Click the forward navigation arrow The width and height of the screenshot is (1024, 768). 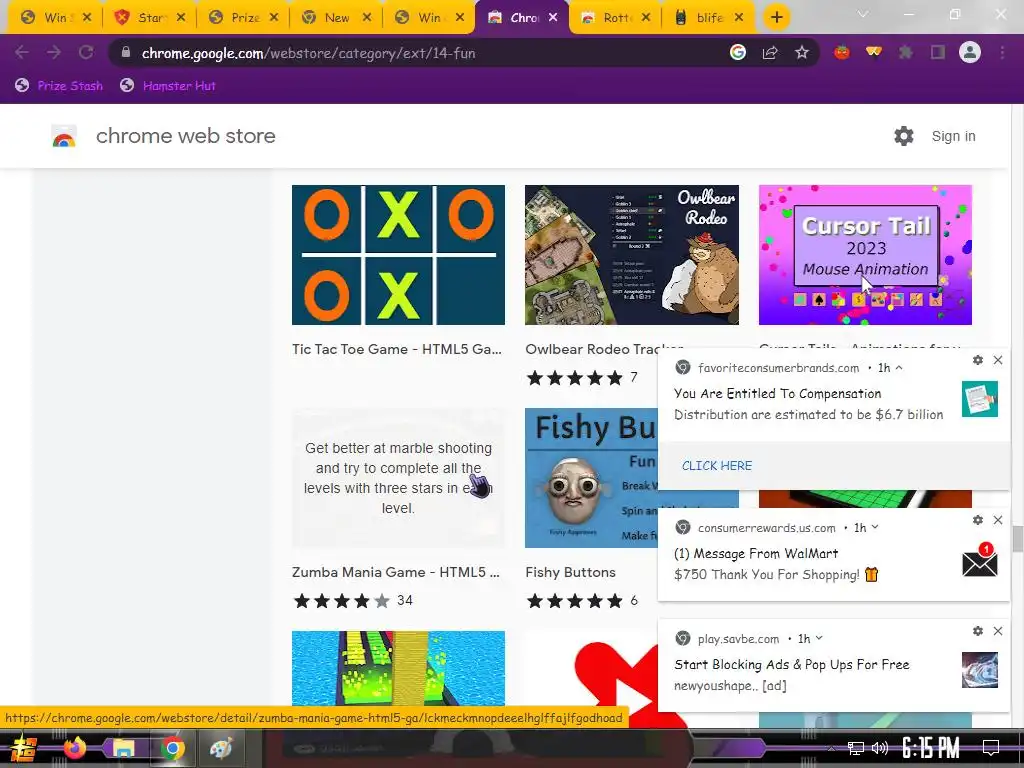coord(54,53)
